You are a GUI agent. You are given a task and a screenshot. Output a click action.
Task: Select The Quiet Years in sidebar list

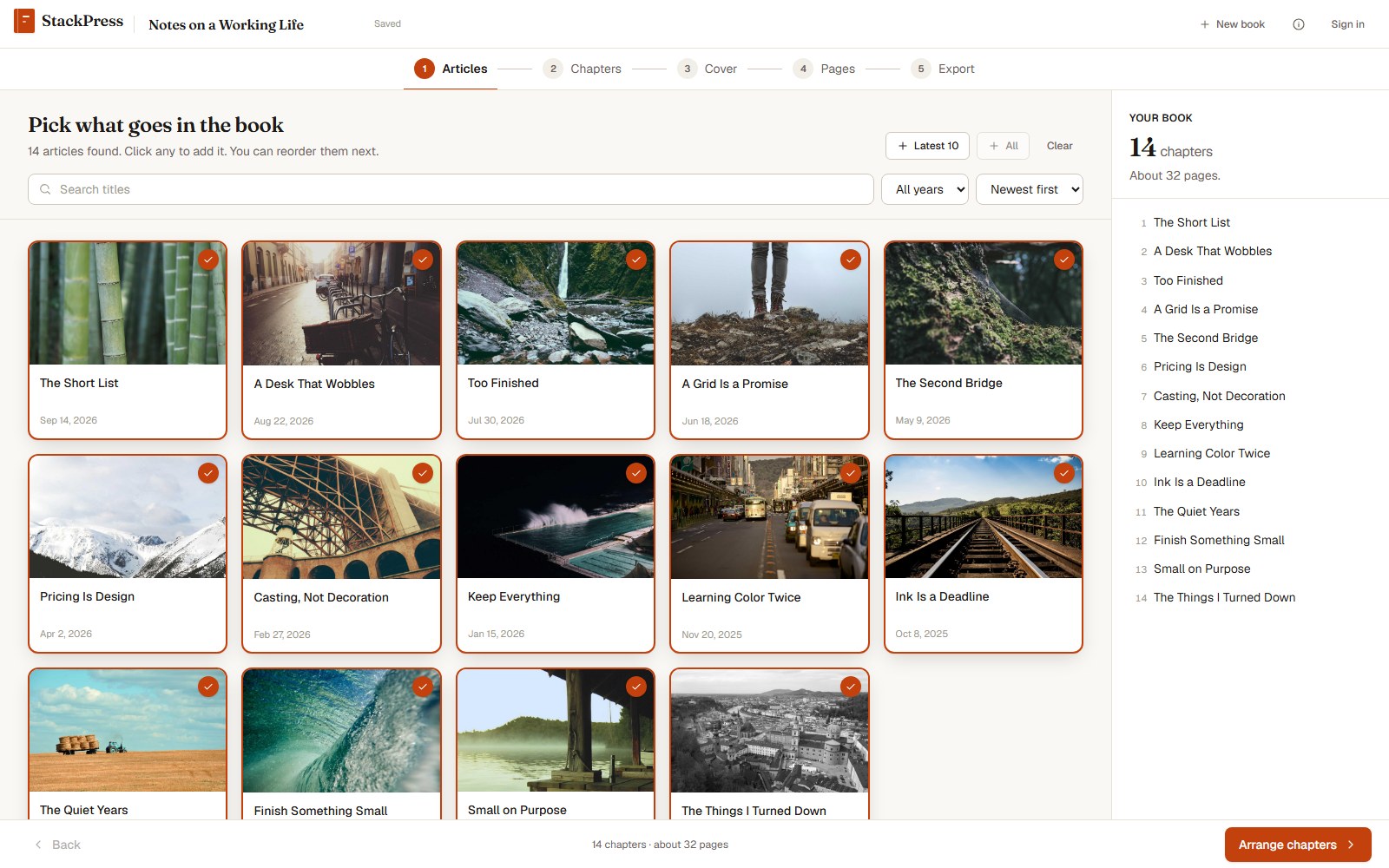coord(1196,511)
